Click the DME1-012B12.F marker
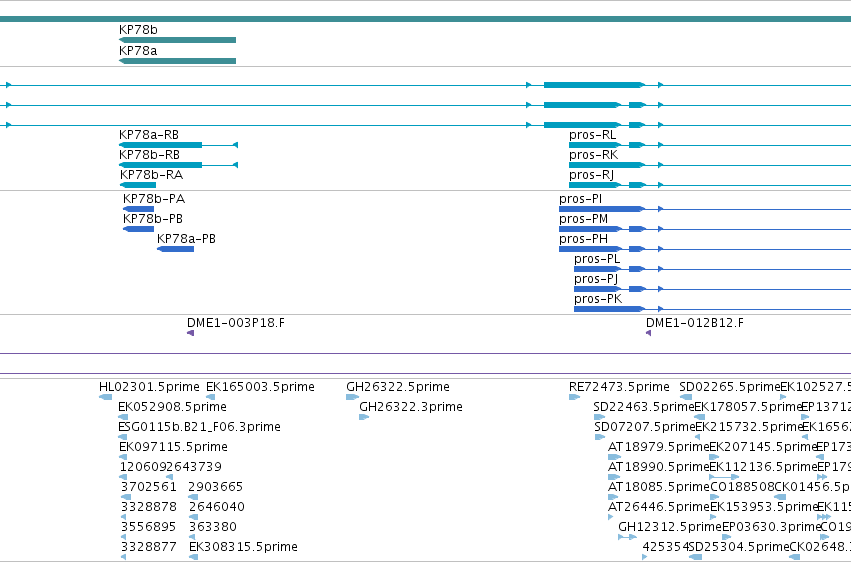The image size is (851, 562). pos(649,333)
